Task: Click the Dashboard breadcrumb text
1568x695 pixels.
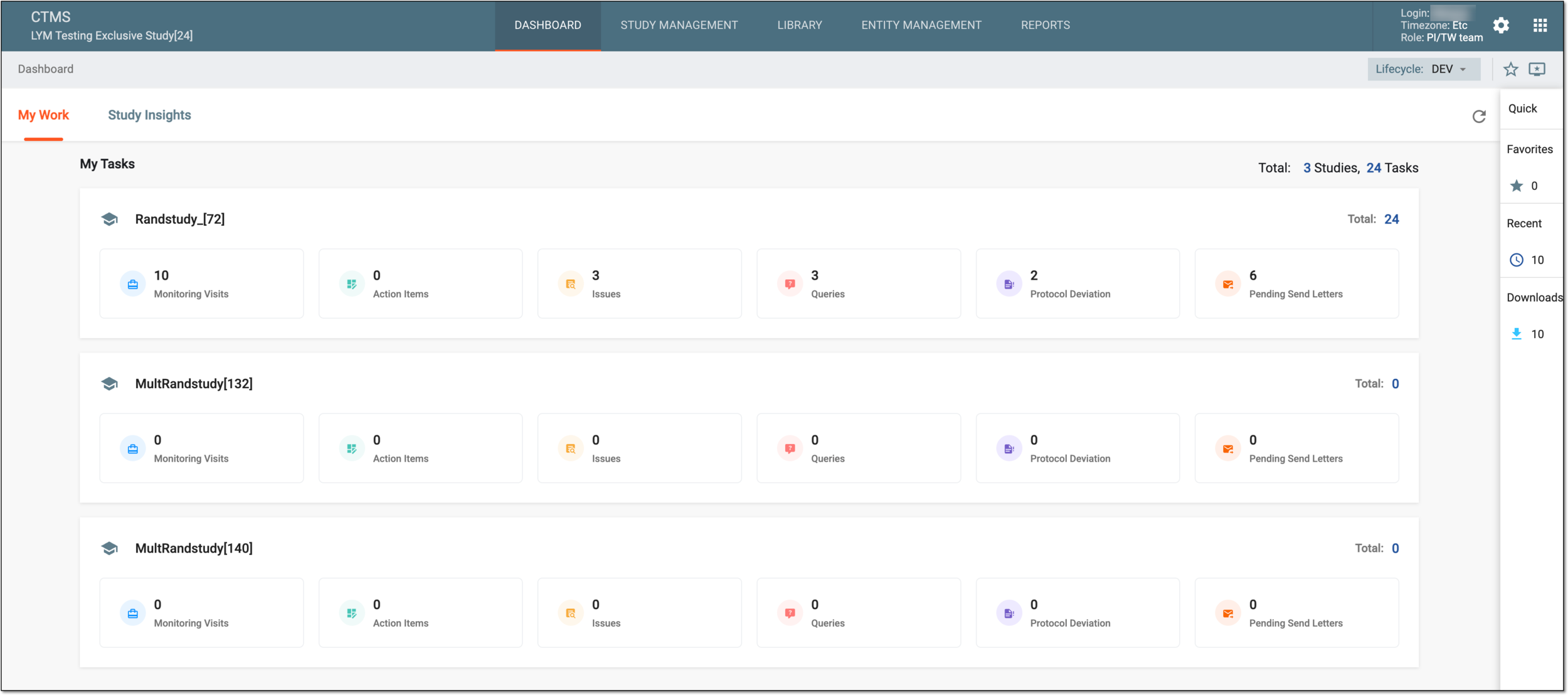Action: [x=46, y=69]
